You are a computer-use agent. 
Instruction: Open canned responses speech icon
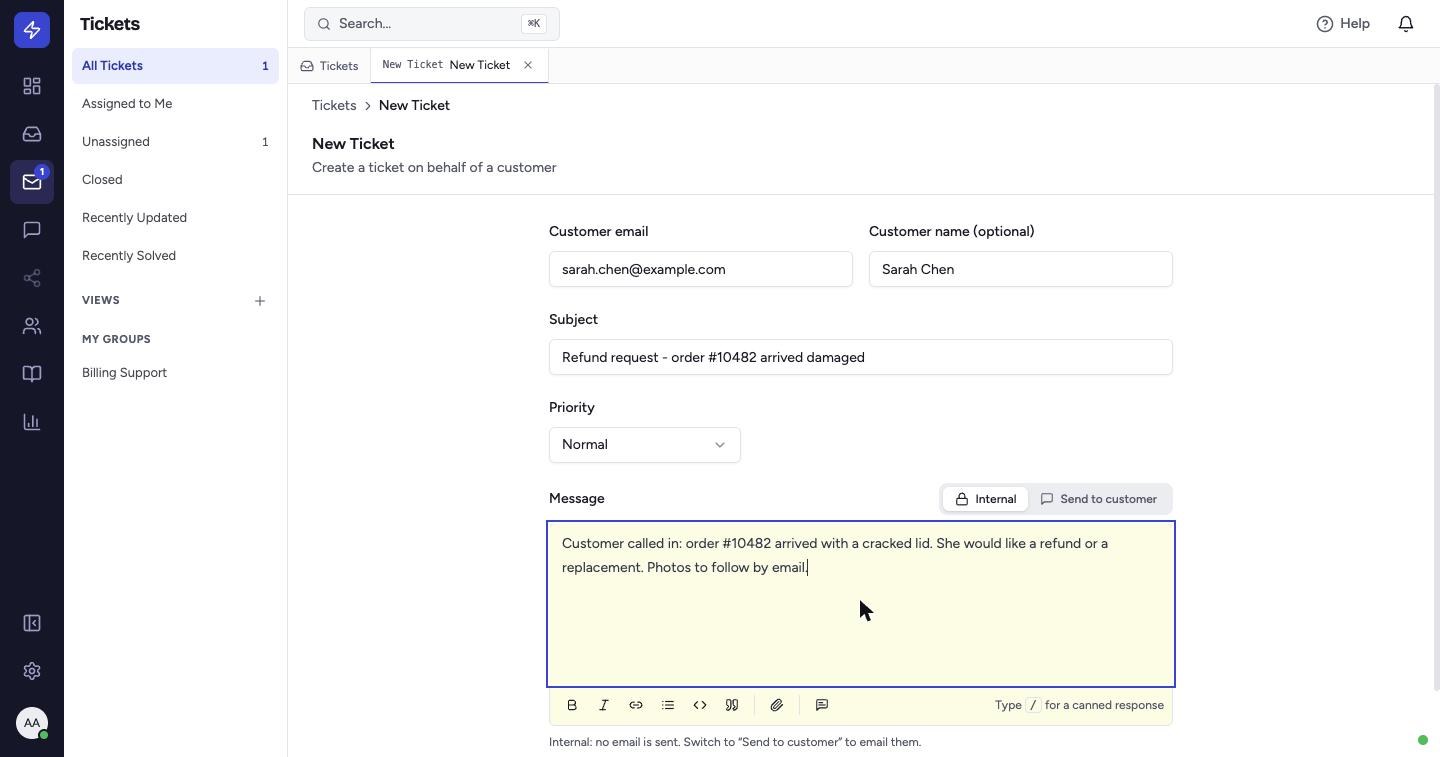pyautogui.click(x=822, y=705)
